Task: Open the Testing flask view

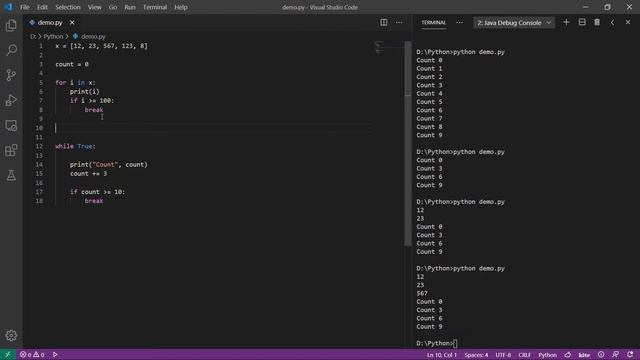Action: (11, 175)
